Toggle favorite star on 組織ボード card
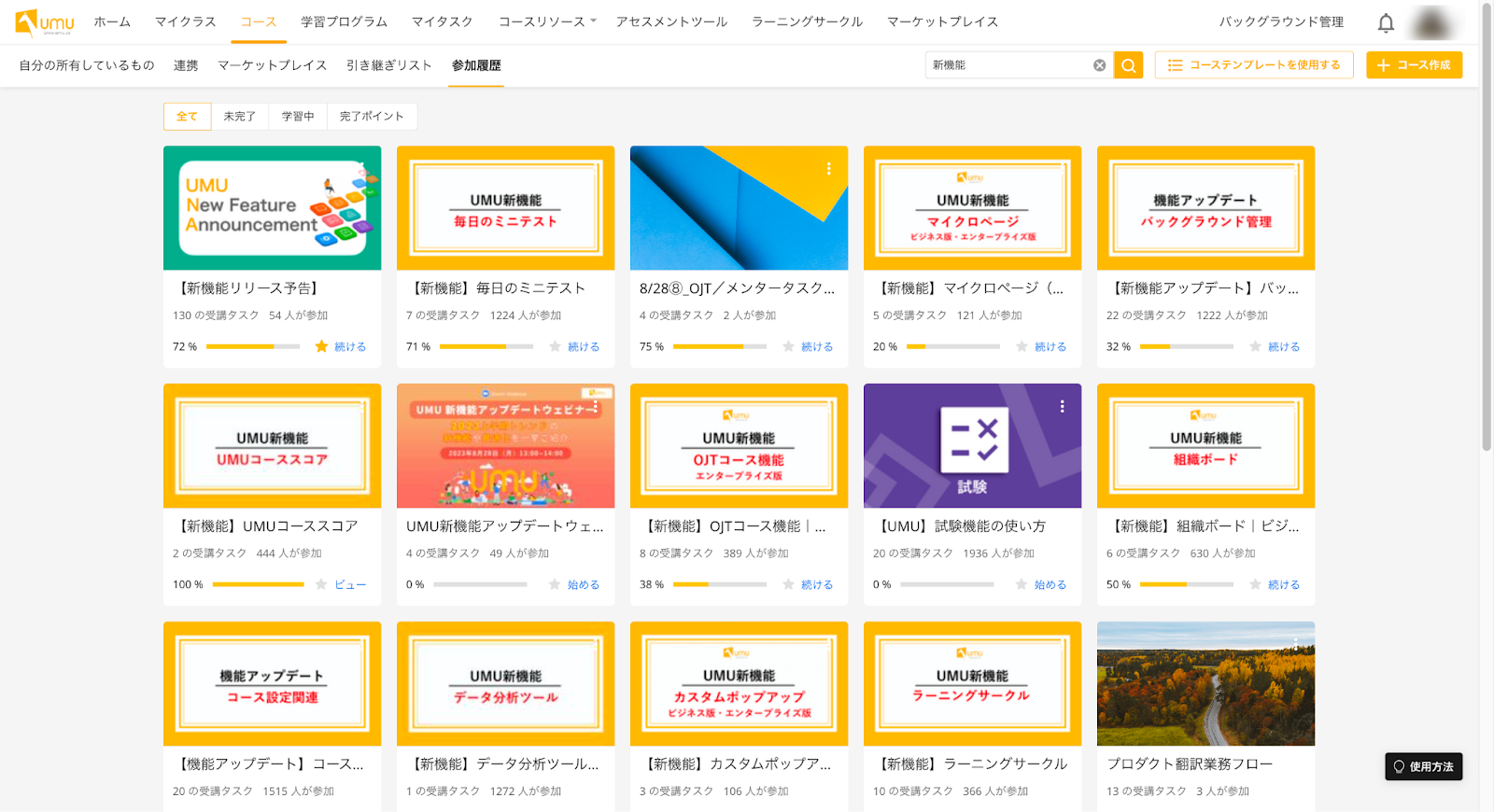Viewport: 1494px width, 812px height. point(1255,584)
